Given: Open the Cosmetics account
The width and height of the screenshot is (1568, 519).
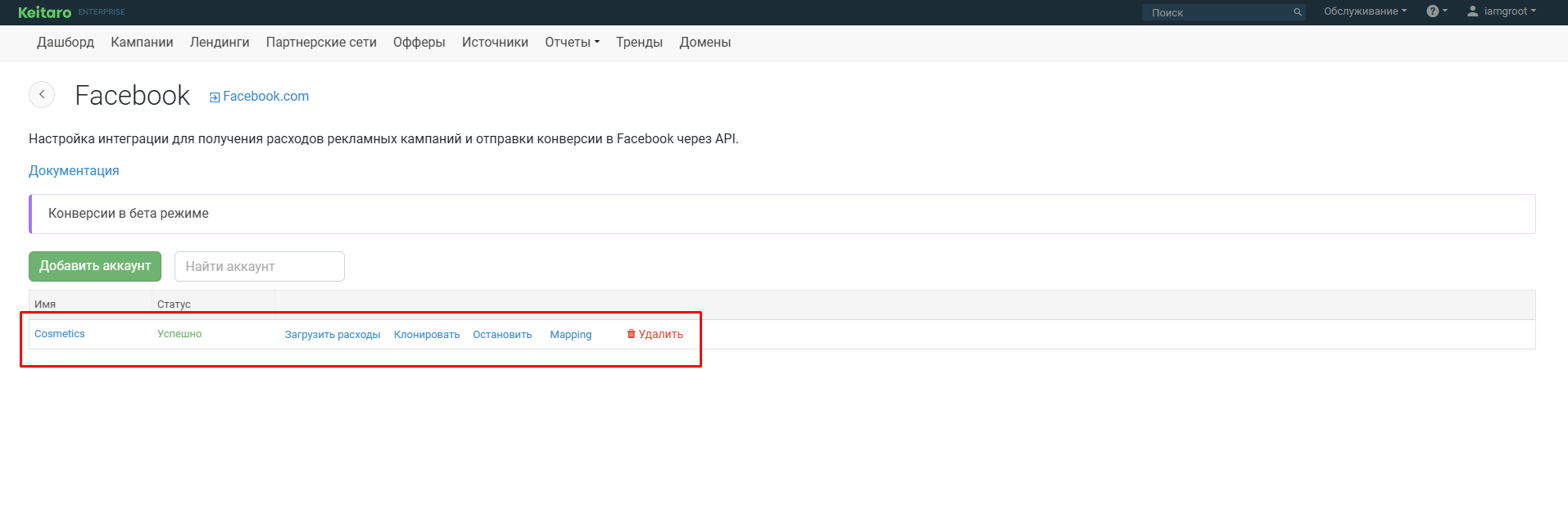Looking at the screenshot, I should 60,334.
